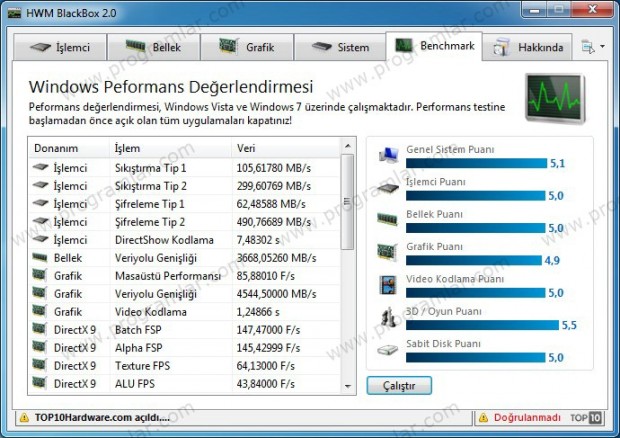The image size is (620, 438).
Task: Close the HWM BlackBox window
Action: [x=592, y=9]
